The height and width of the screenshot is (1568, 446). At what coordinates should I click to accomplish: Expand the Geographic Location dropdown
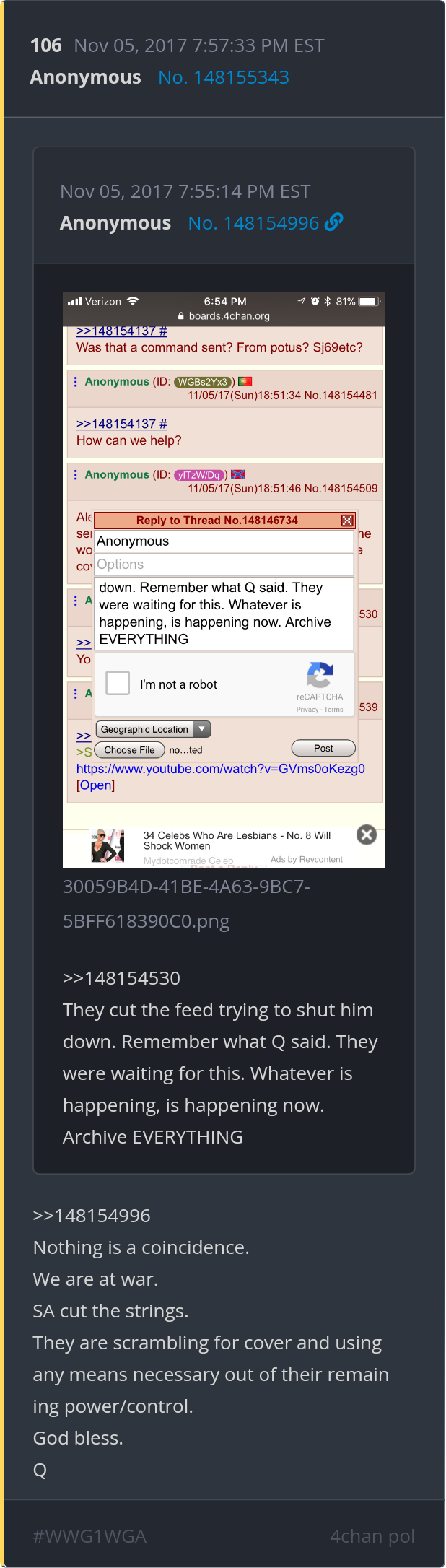click(153, 729)
